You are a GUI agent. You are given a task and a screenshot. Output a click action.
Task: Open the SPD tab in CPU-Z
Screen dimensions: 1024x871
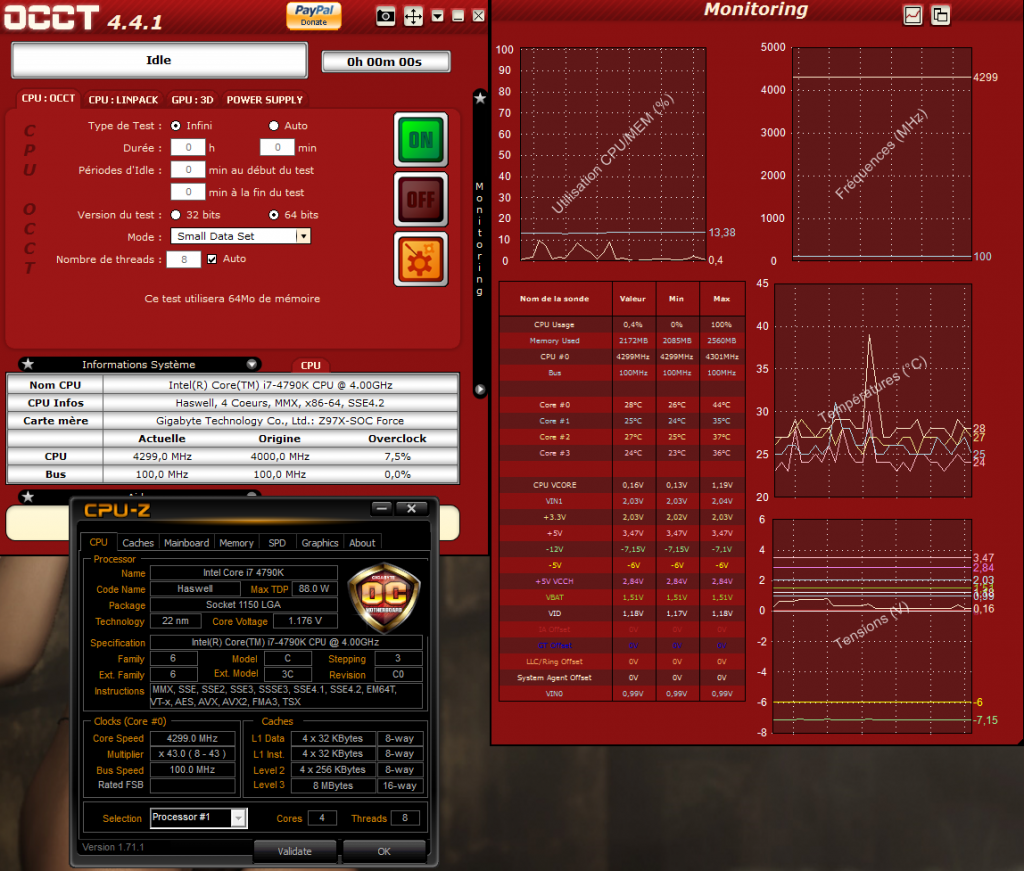(x=277, y=543)
